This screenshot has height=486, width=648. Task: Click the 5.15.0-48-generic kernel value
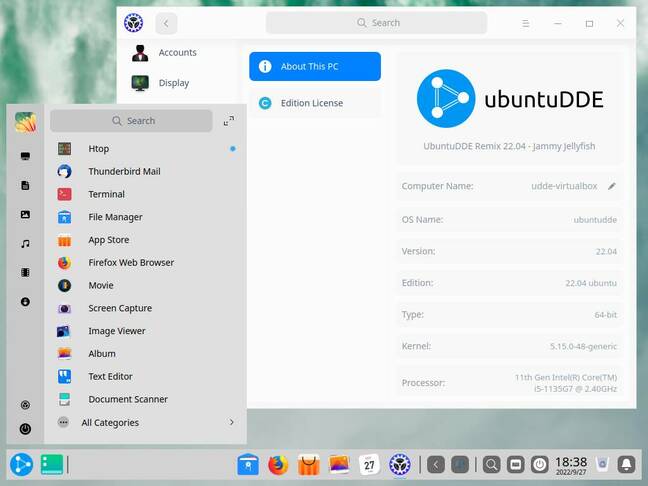(x=583, y=346)
